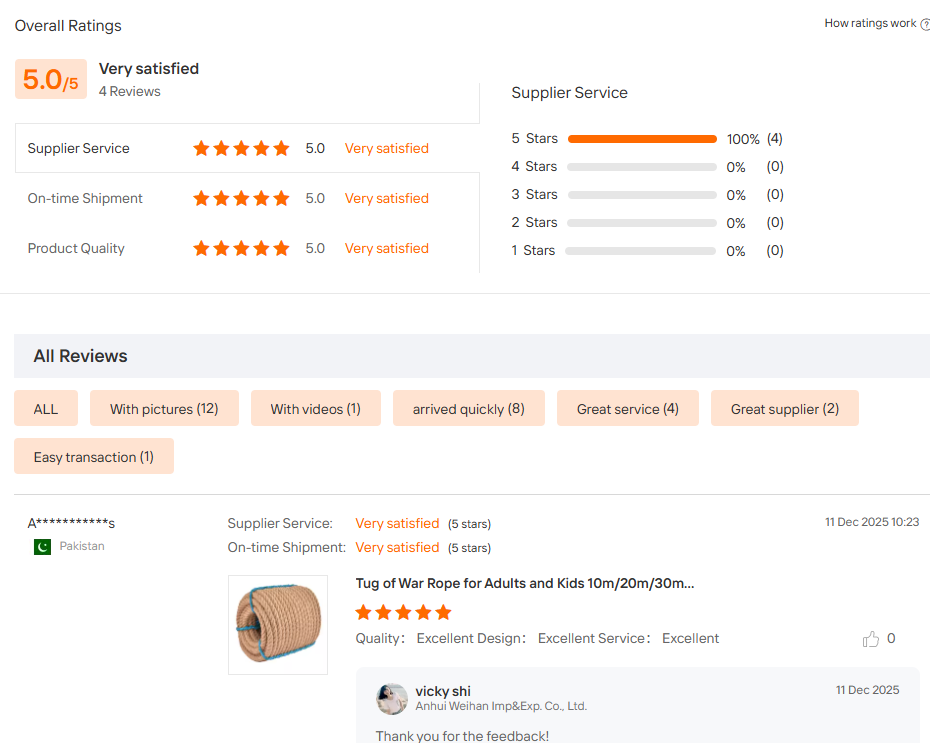Image resolution: width=930 pixels, height=743 pixels.
Task: Click the rope product thumbnail image
Action: pyautogui.click(x=278, y=624)
